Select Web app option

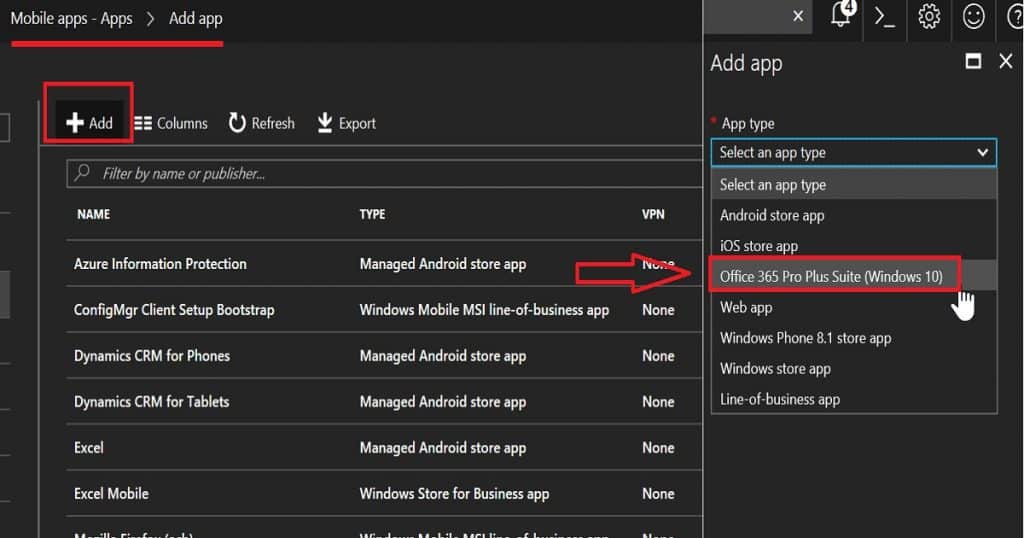click(854, 307)
